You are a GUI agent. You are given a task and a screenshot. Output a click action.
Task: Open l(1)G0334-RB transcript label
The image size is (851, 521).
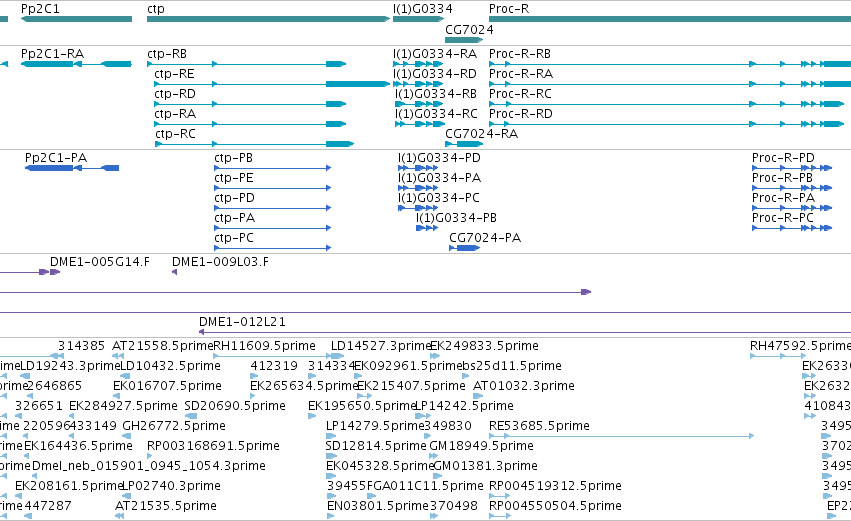(436, 94)
